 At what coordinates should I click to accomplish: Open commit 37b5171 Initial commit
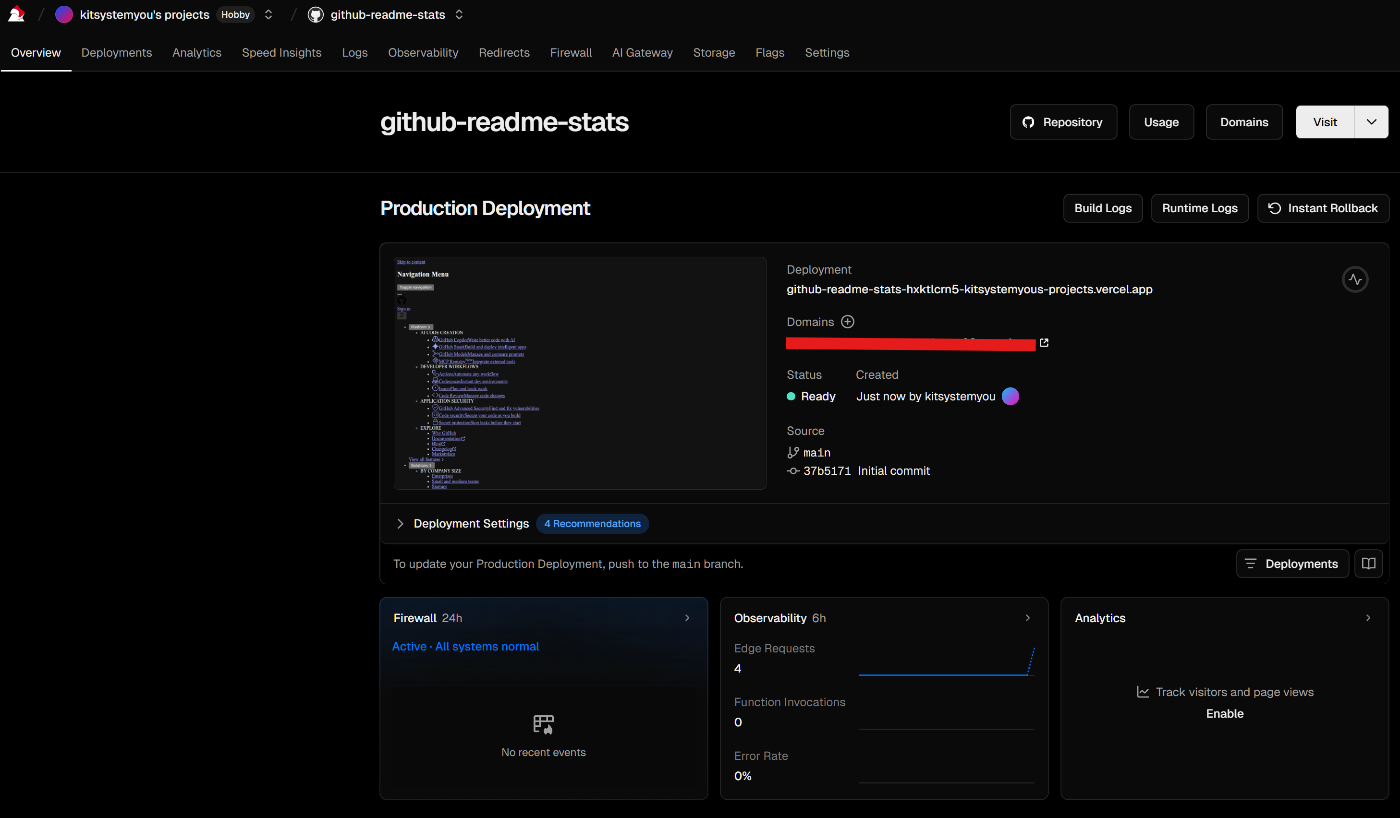click(867, 471)
